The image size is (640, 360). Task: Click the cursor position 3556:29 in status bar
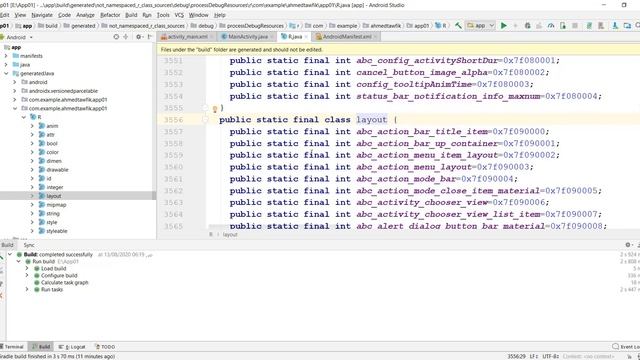[517, 356]
